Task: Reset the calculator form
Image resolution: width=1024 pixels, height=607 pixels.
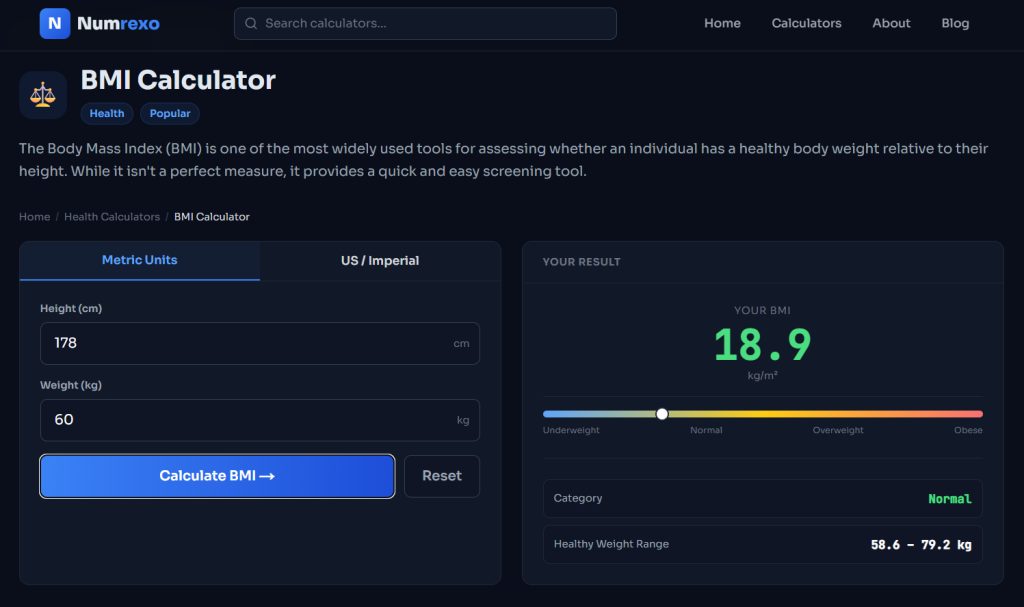Action: [x=442, y=476]
